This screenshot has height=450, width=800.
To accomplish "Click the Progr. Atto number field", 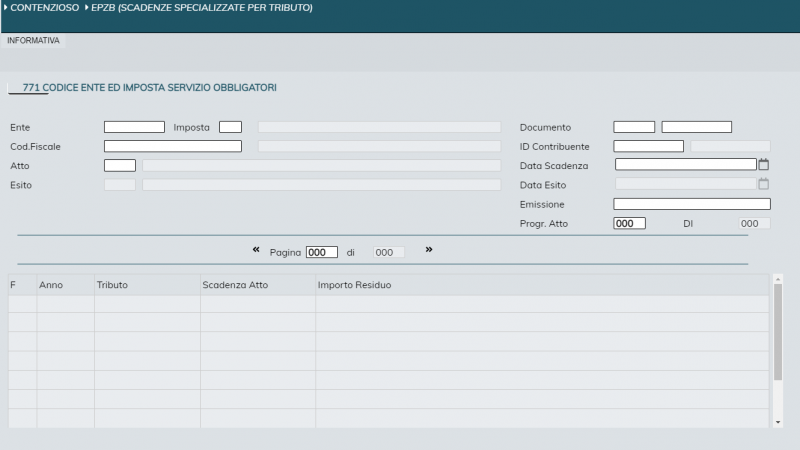I will pyautogui.click(x=629, y=223).
